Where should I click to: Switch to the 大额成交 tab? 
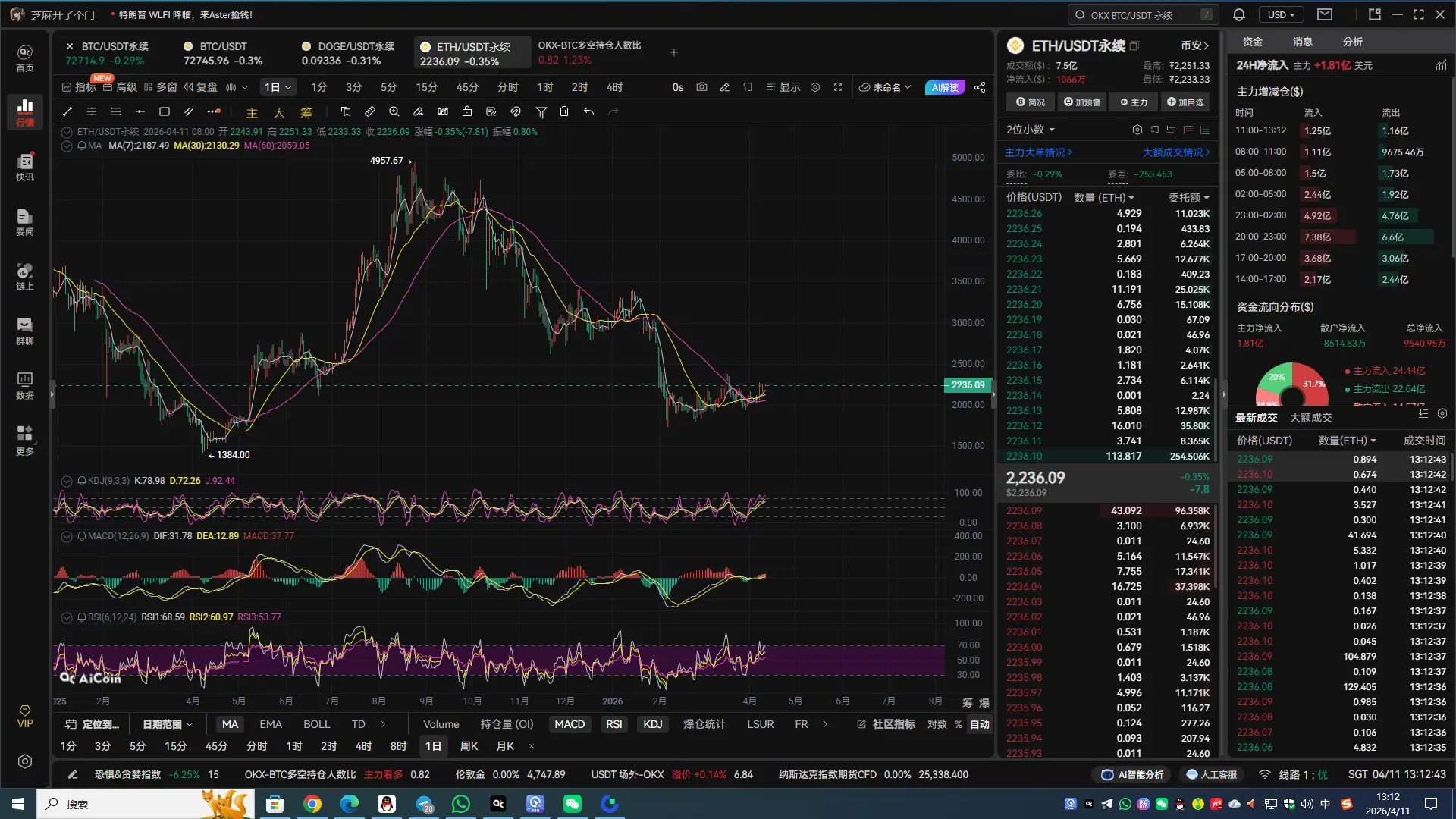pyautogui.click(x=1310, y=418)
